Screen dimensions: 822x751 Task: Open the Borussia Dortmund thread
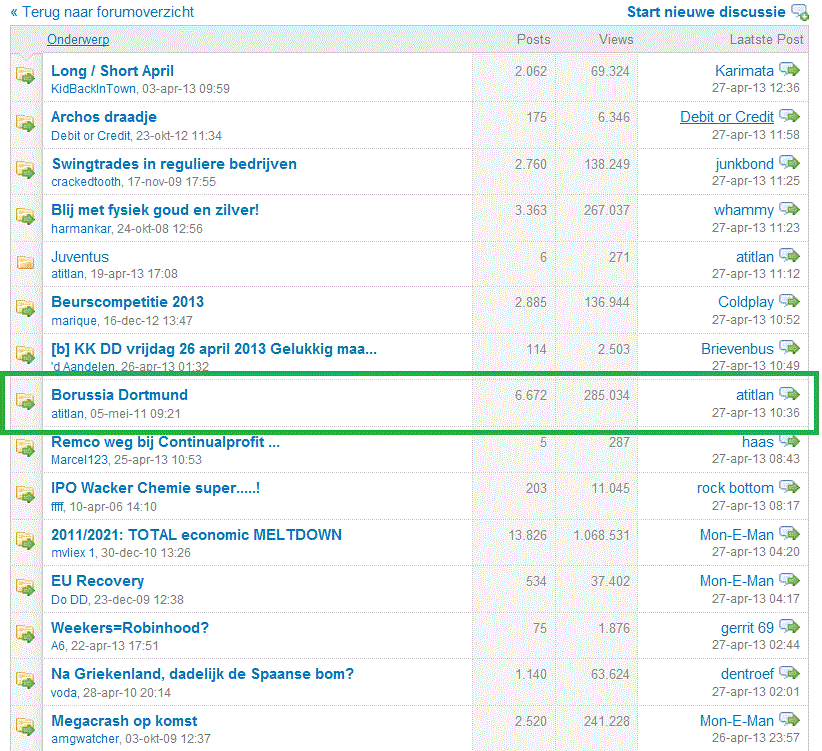coord(119,395)
